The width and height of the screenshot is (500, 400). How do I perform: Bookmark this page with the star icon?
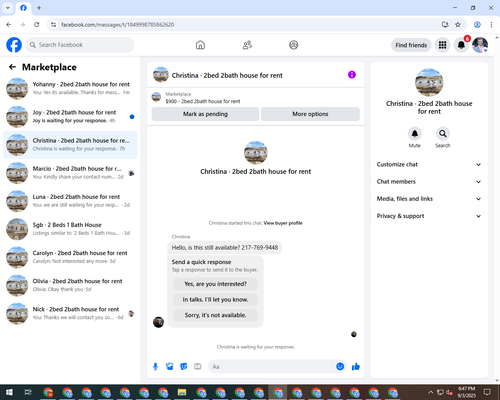point(458,25)
